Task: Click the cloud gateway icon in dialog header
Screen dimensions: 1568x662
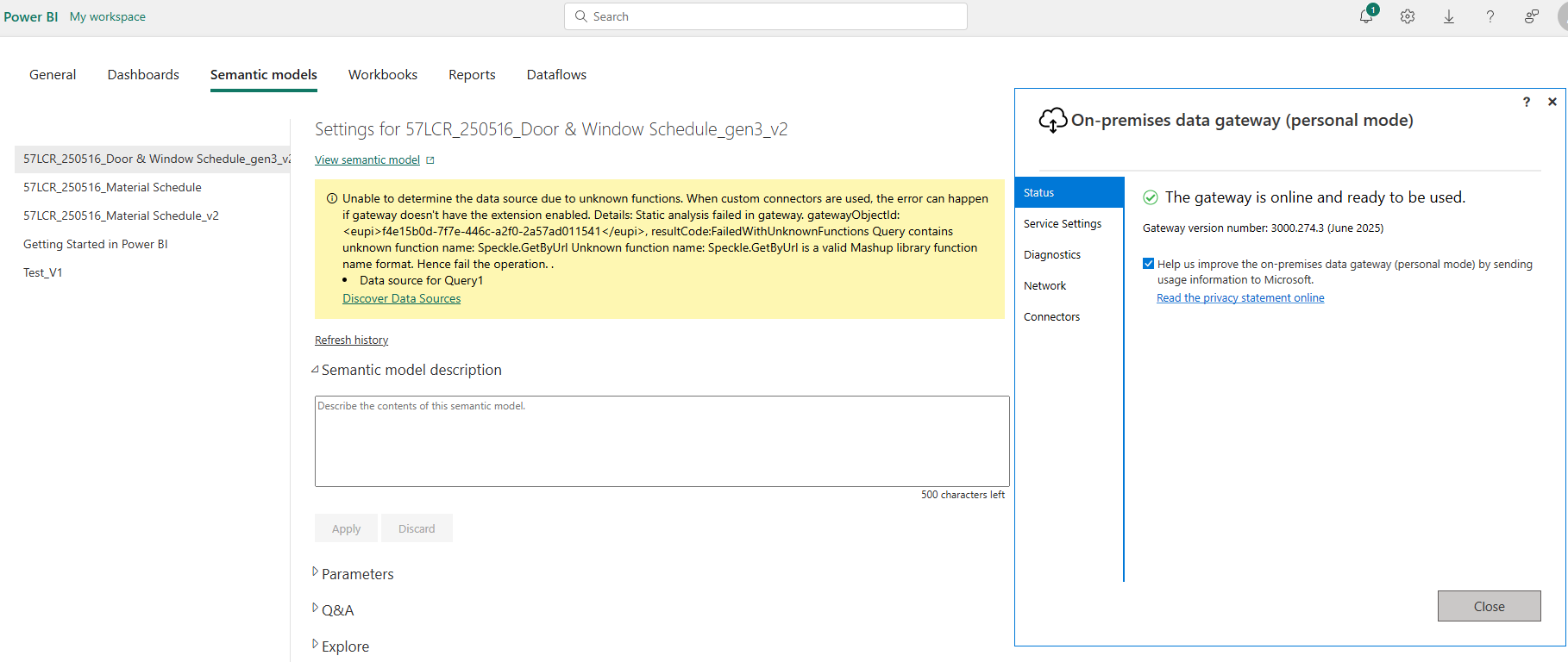Action: [x=1053, y=120]
